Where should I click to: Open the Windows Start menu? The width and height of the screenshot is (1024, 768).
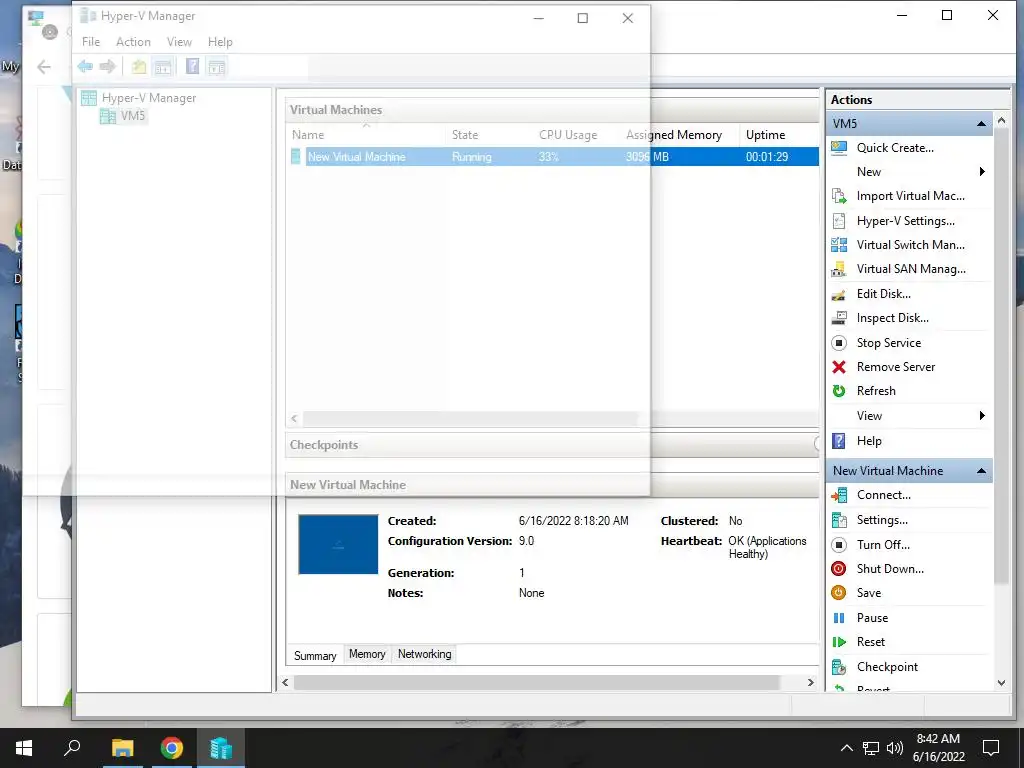point(24,748)
